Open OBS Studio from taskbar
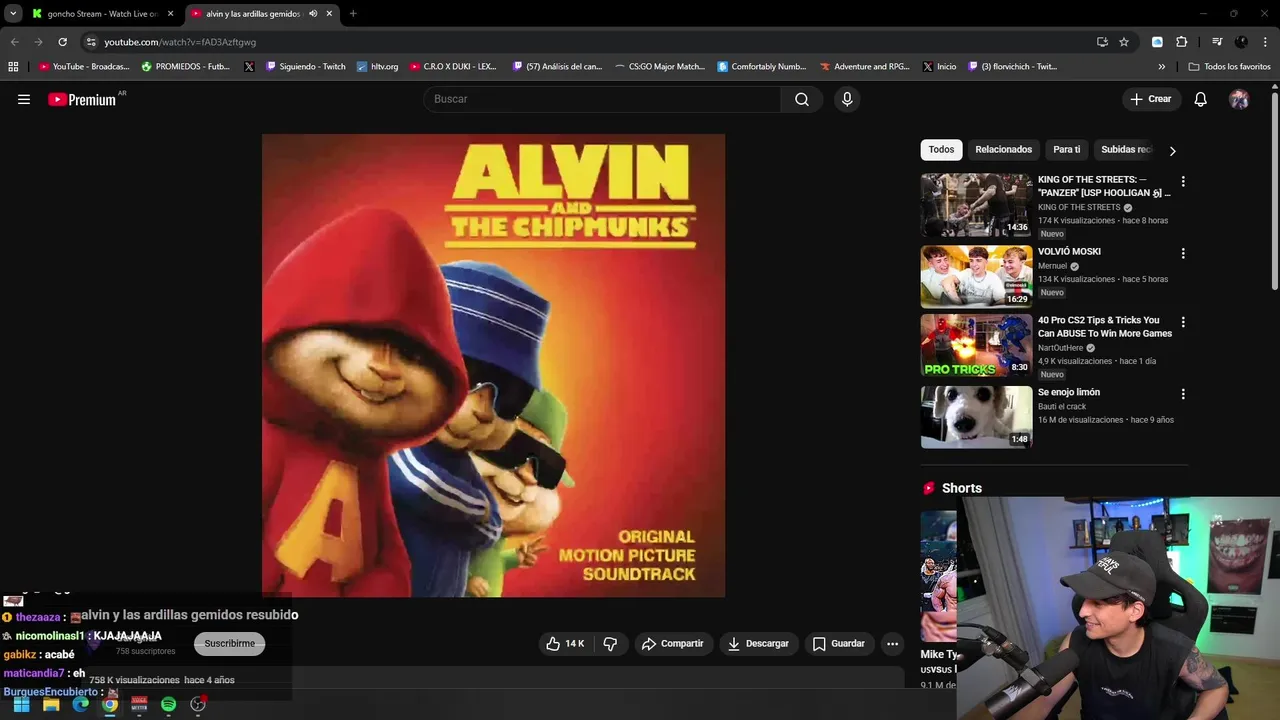 pos(198,704)
